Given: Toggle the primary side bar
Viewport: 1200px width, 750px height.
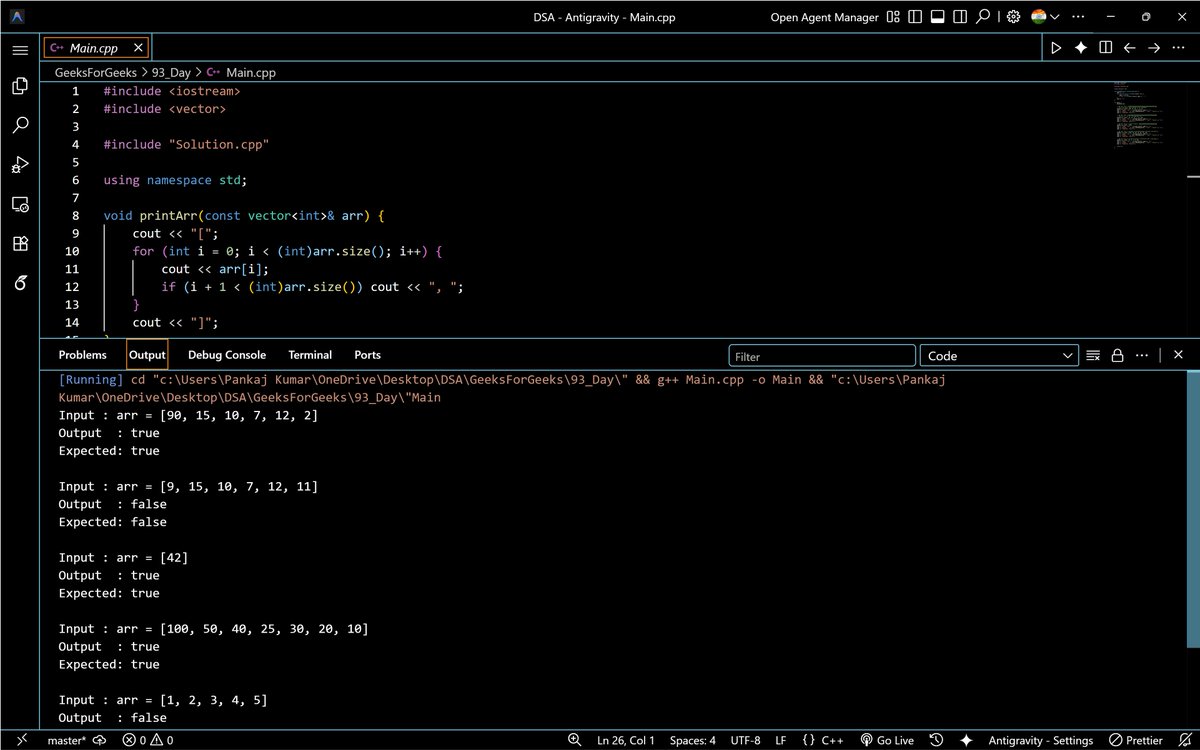Looking at the screenshot, I should click(x=915, y=17).
